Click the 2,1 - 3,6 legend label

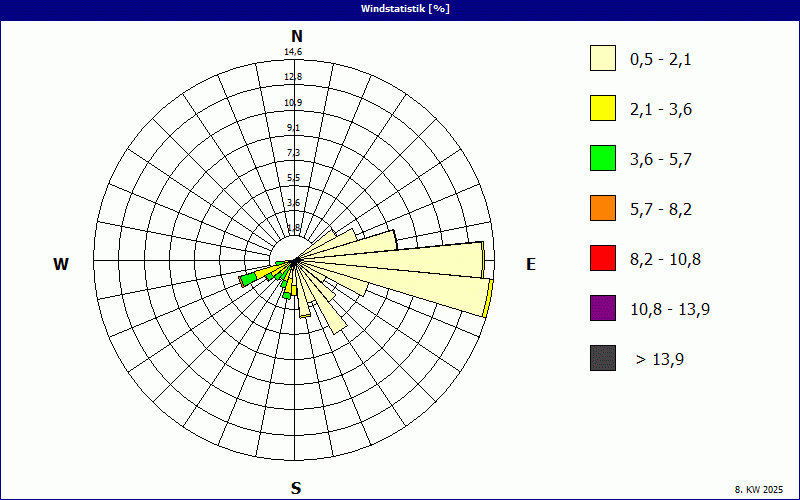coord(661,110)
